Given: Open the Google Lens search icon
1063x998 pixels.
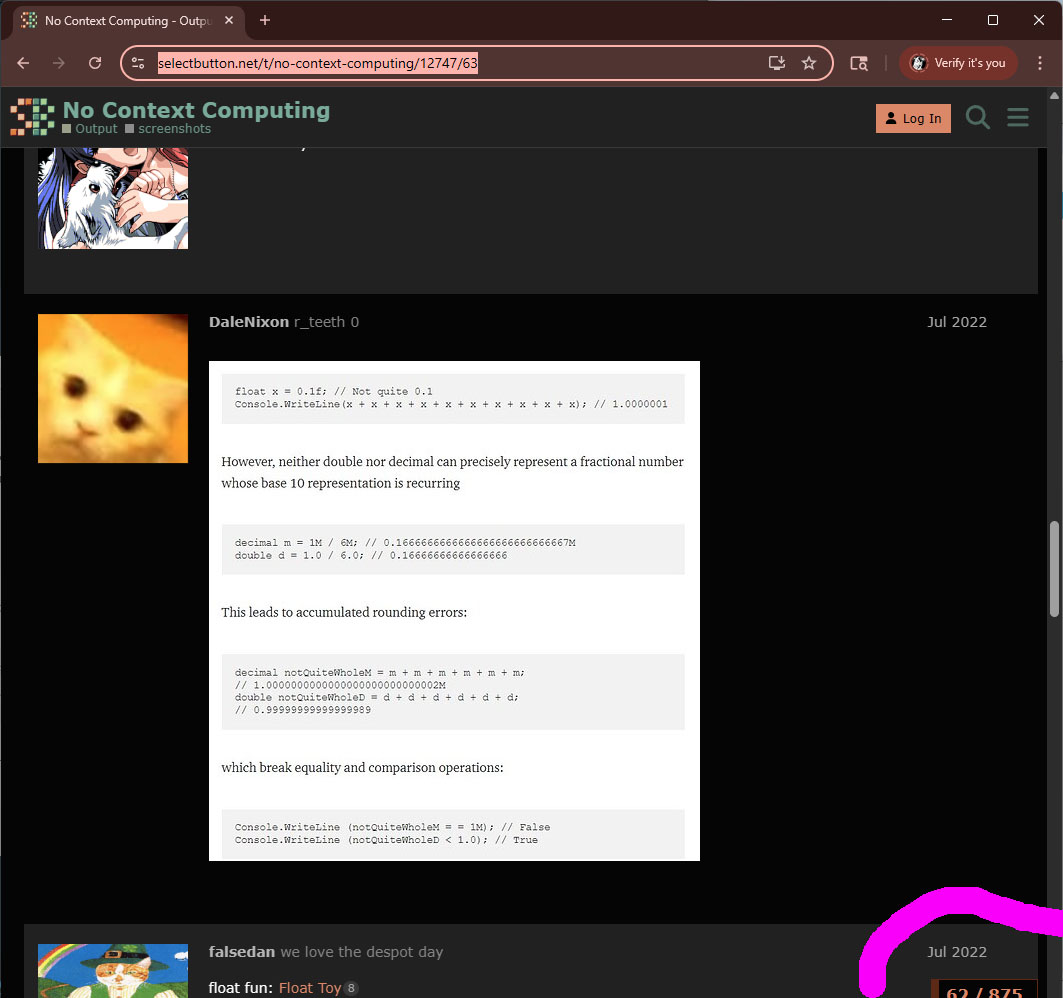Looking at the screenshot, I should coord(859,63).
